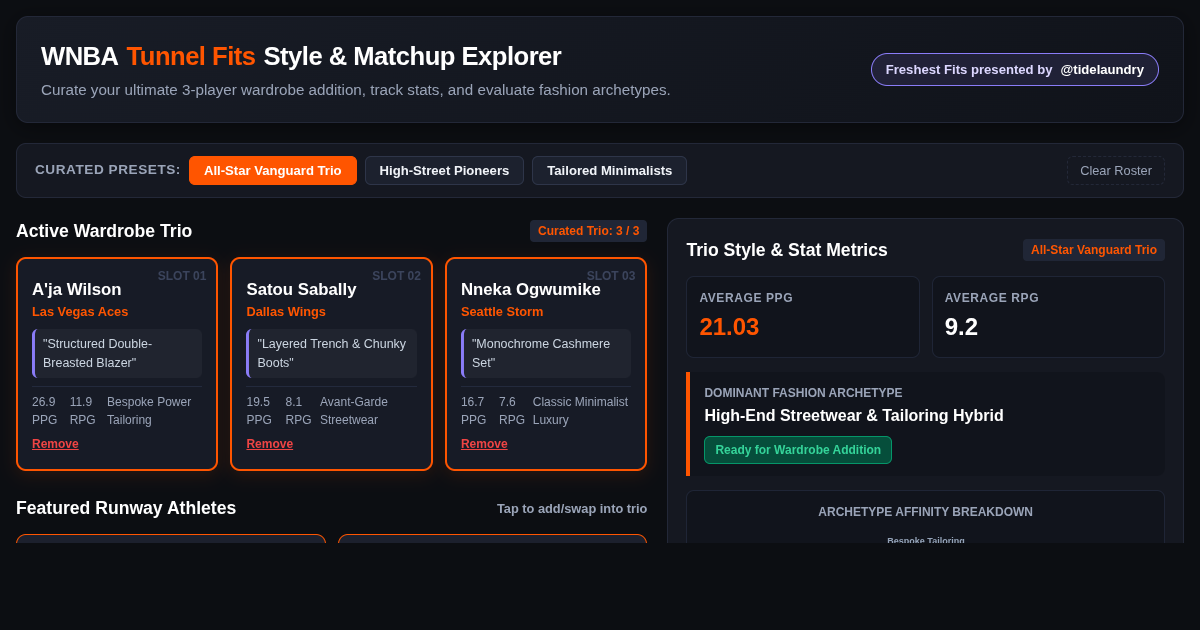Viewport: 1200px width, 630px height.
Task: Click the 7.6 RPG stat
Action: point(512,411)
